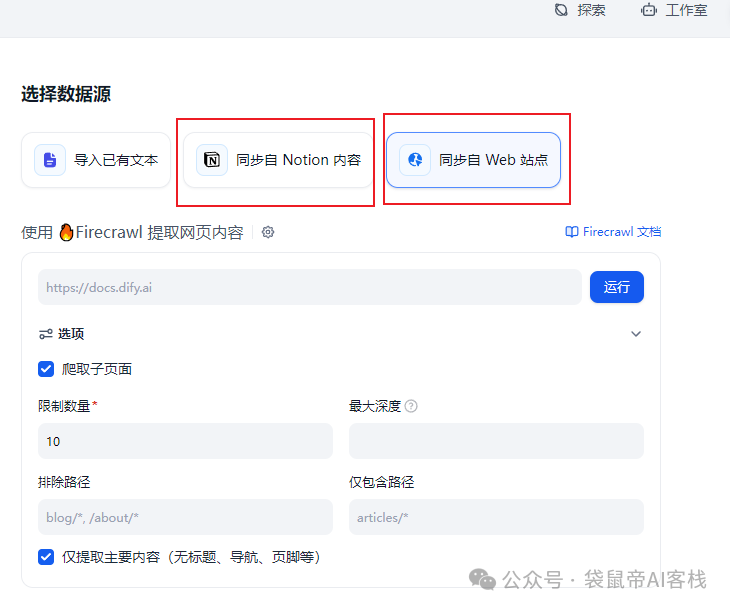The height and width of the screenshot is (609, 730).
Task: Toggle extract main content only checkbox
Action: click(46, 557)
